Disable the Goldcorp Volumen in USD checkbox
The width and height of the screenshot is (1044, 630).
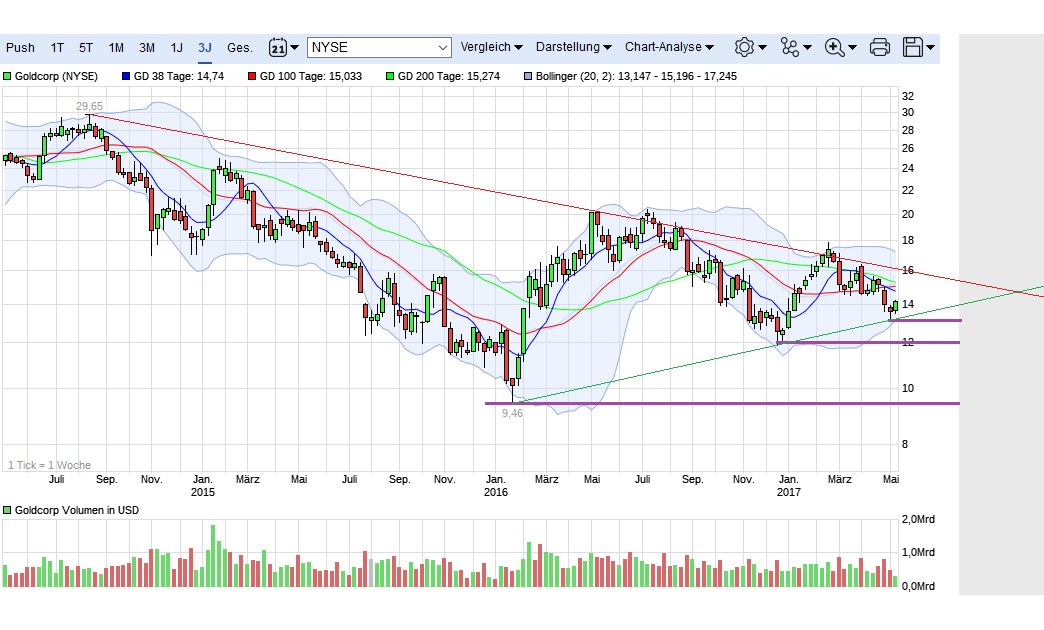tap(8, 510)
